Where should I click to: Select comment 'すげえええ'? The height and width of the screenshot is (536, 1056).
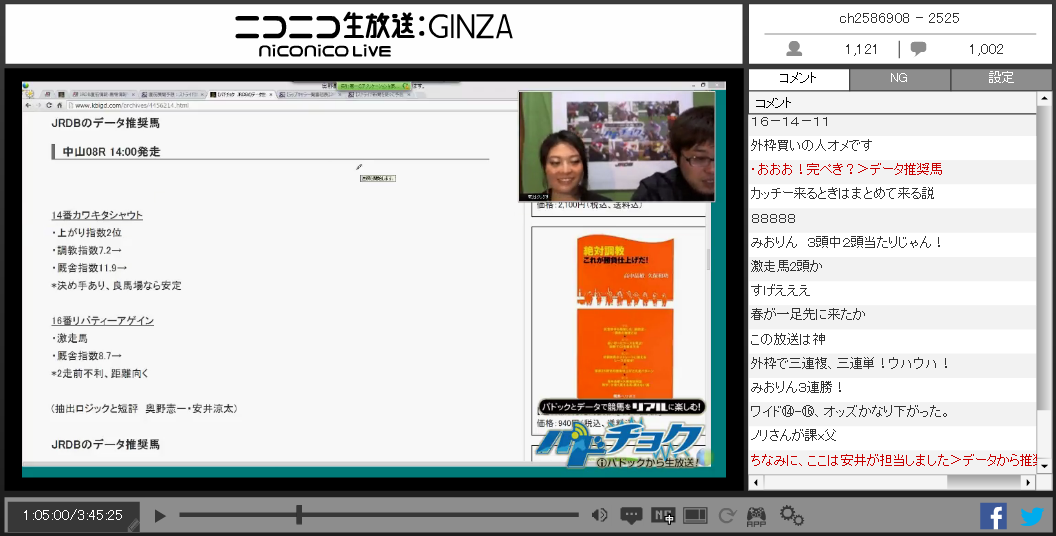[892, 291]
